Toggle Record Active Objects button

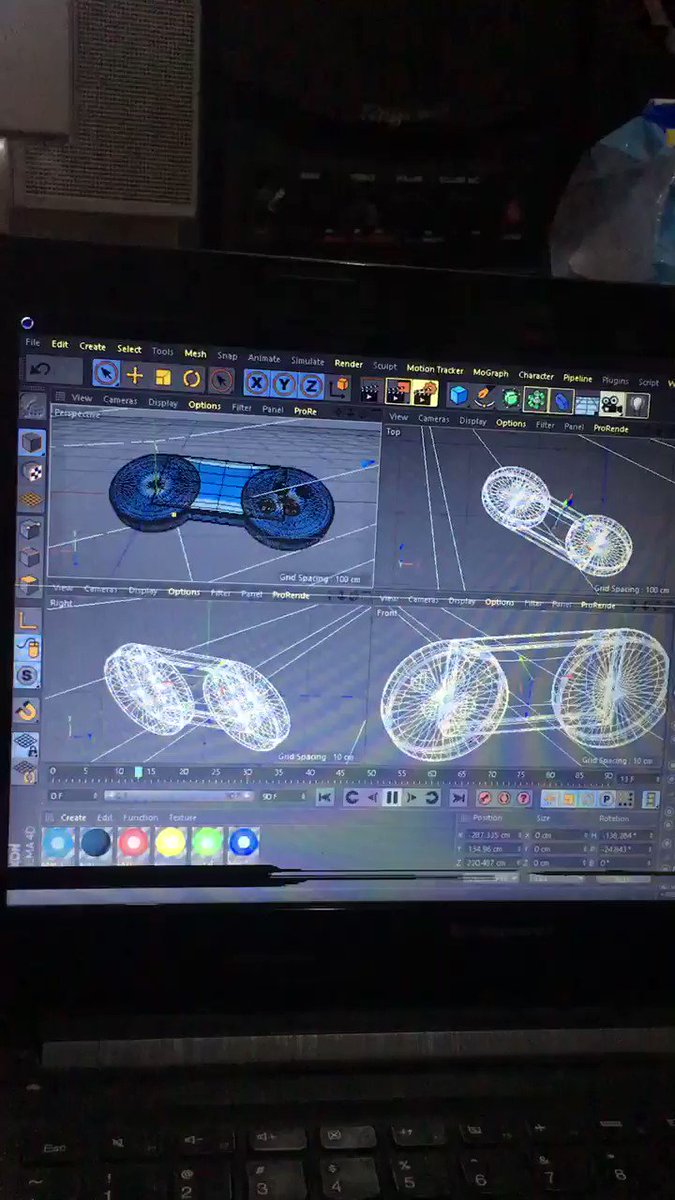[x=485, y=798]
